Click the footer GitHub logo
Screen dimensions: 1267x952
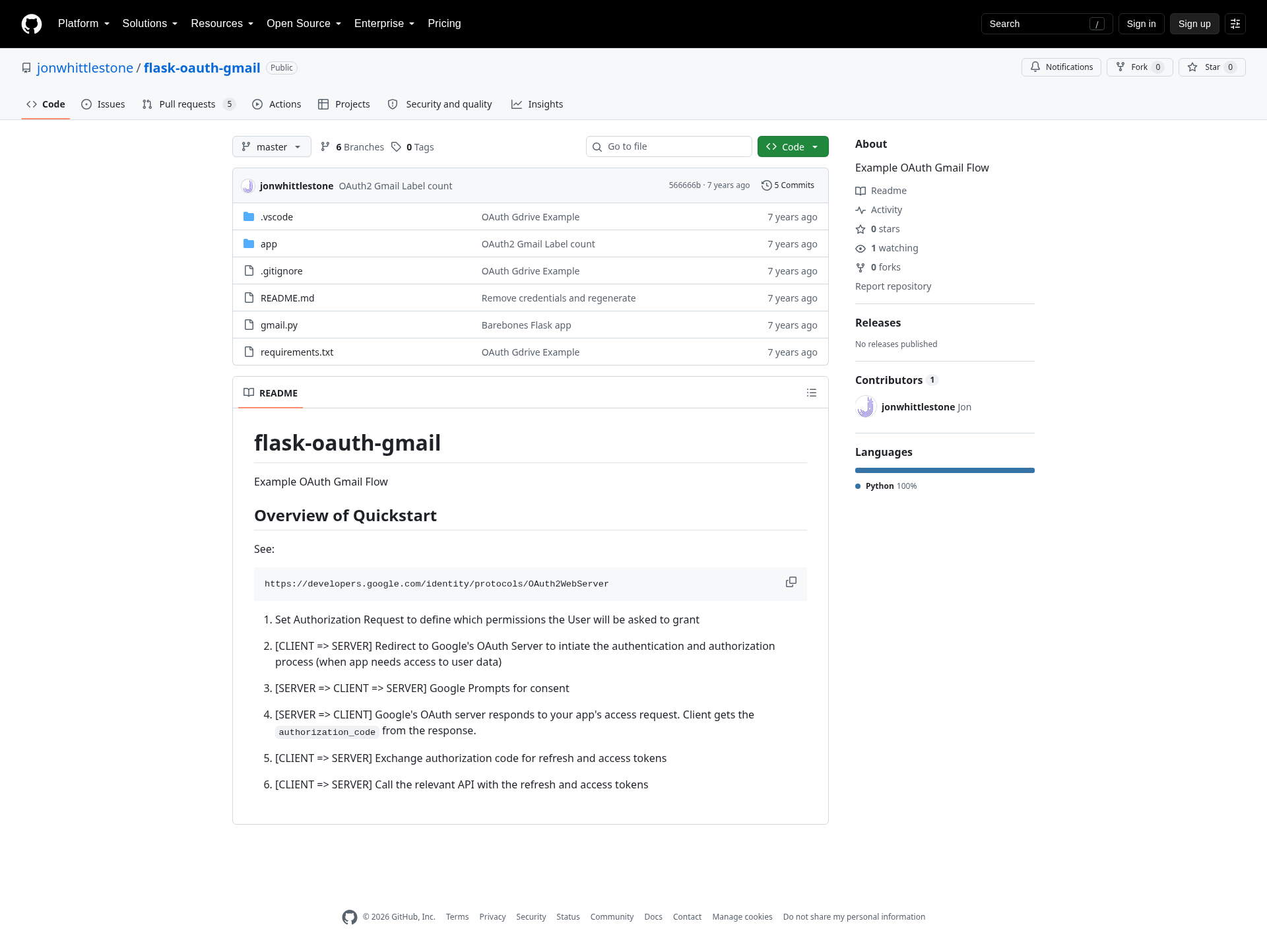tap(350, 917)
